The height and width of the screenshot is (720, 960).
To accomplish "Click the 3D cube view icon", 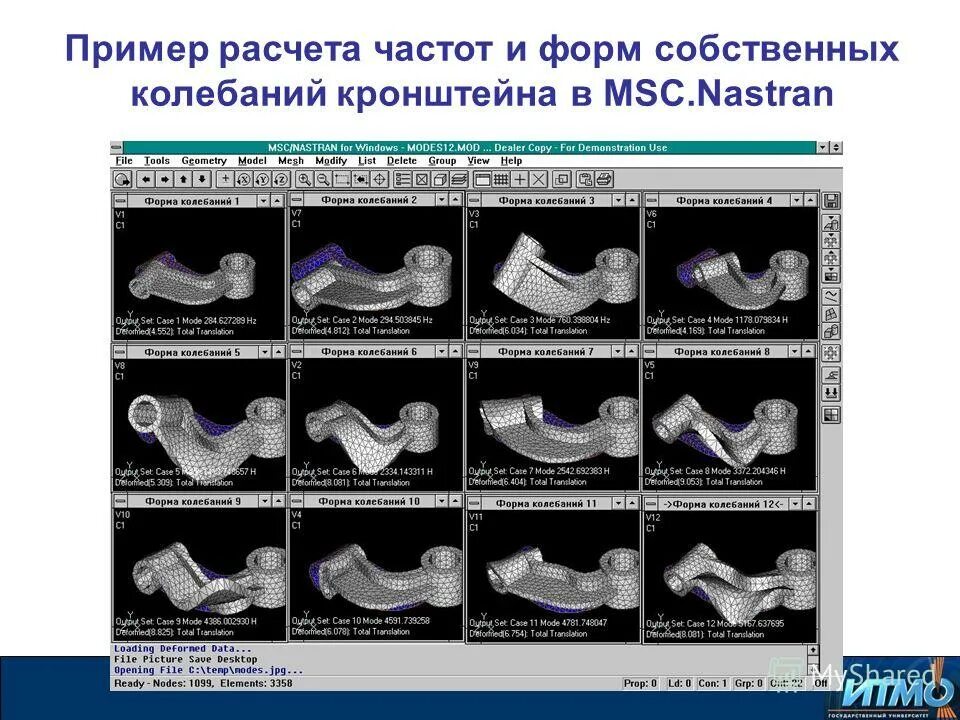I will point(440,179).
